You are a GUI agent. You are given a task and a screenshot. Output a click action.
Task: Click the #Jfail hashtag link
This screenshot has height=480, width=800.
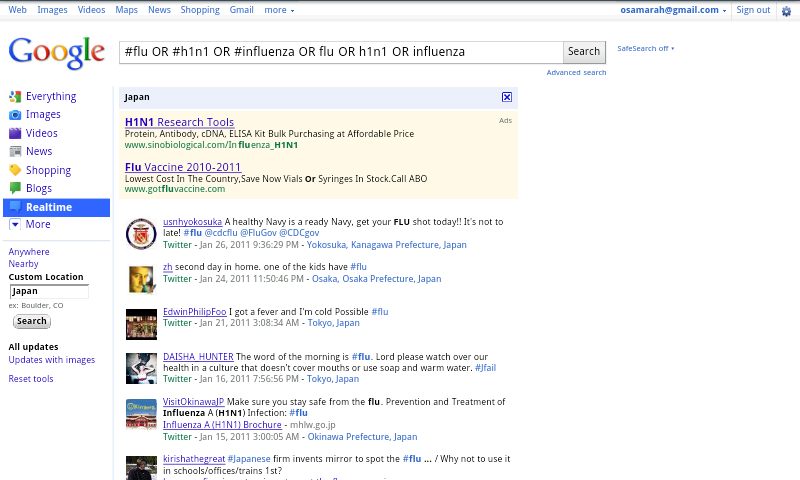tap(485, 368)
